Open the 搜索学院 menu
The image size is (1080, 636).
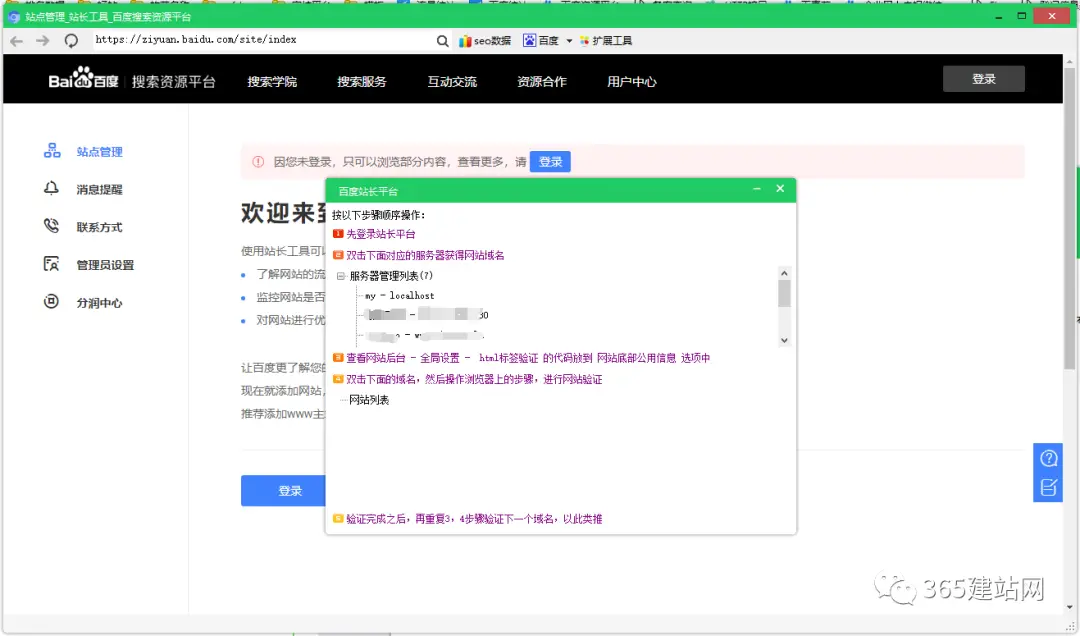[x=272, y=82]
